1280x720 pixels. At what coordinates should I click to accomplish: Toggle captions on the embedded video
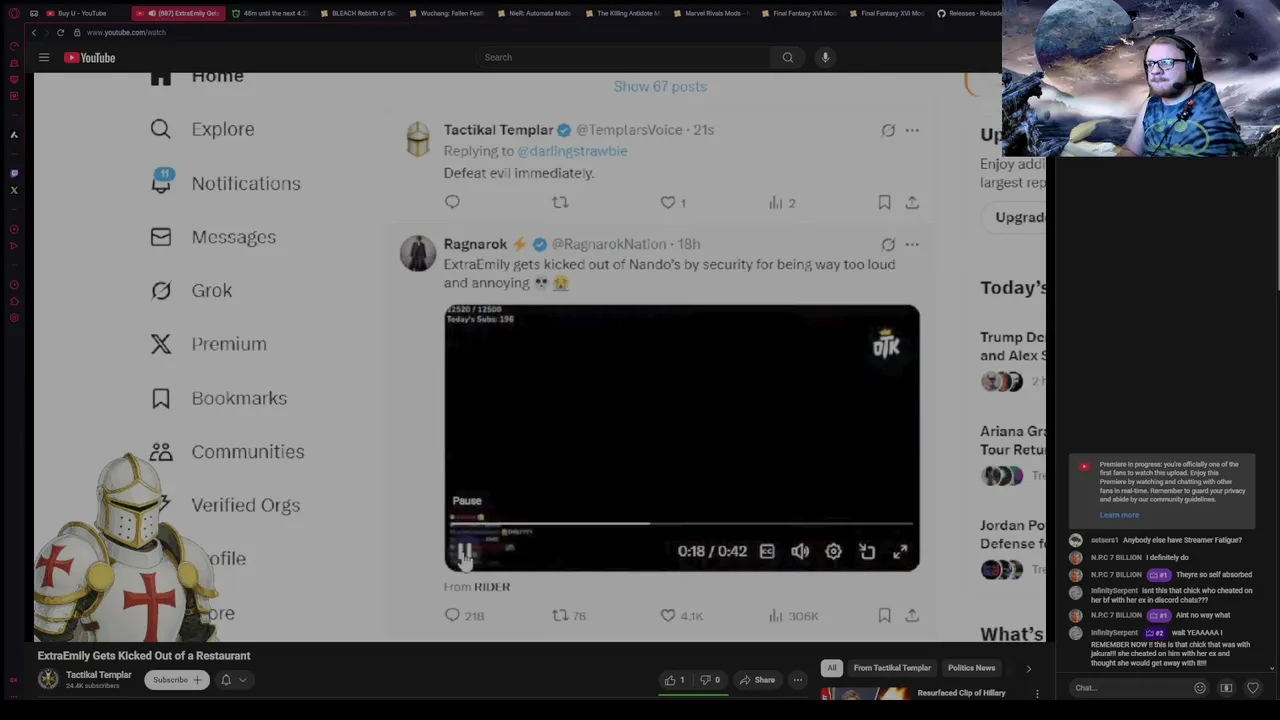point(767,551)
